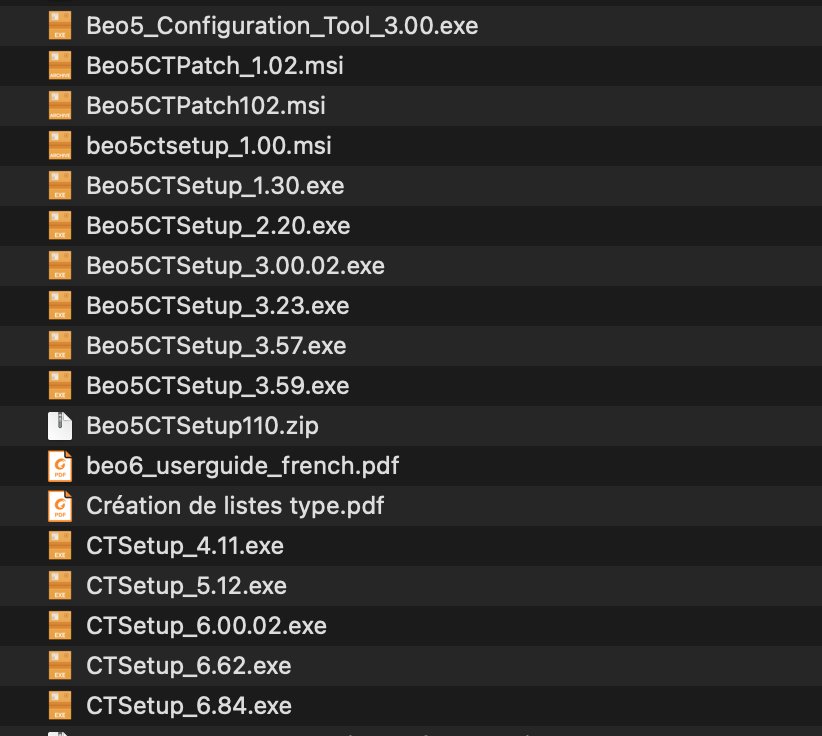
Task: Select Beo5CTSetup_3.00.02.exe row
Action: click(x=235, y=266)
